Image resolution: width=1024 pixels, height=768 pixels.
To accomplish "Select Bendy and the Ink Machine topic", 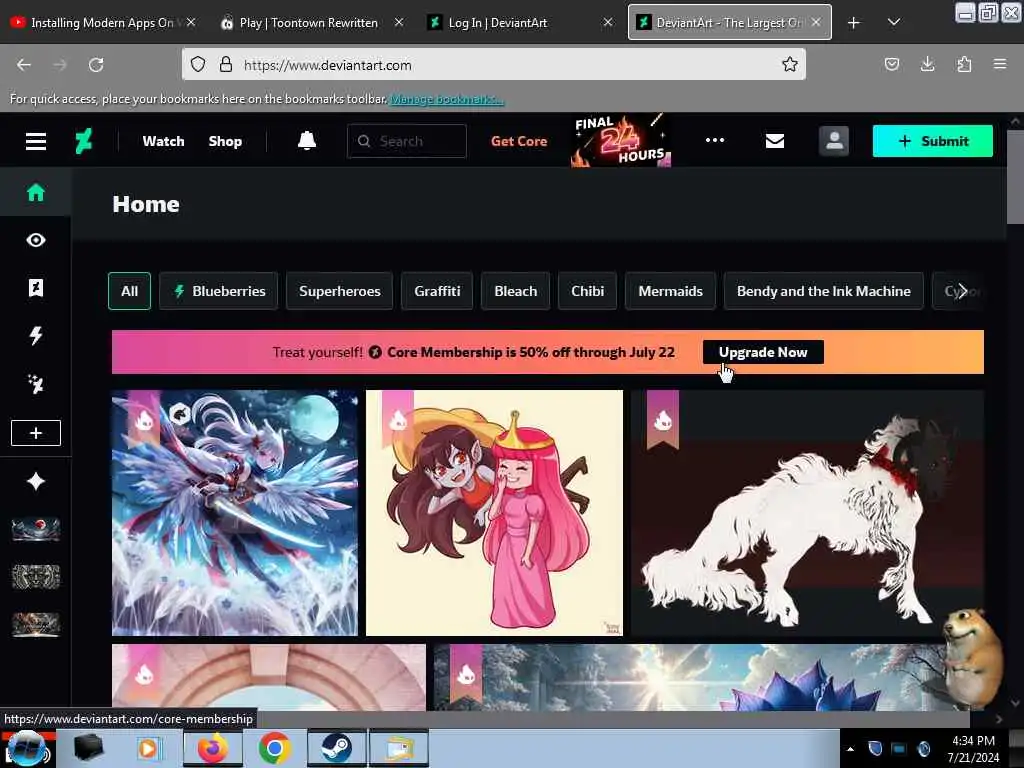I will [824, 291].
